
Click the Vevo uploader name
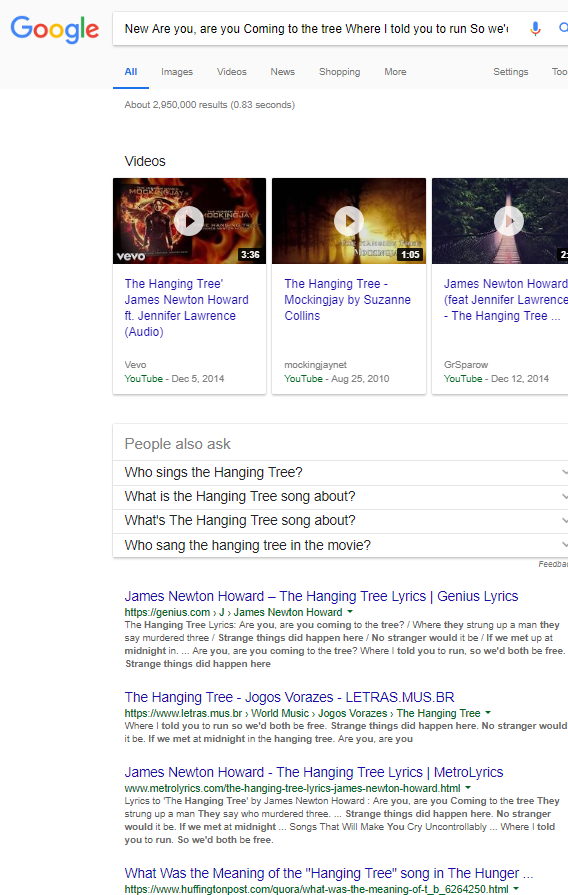(135, 365)
